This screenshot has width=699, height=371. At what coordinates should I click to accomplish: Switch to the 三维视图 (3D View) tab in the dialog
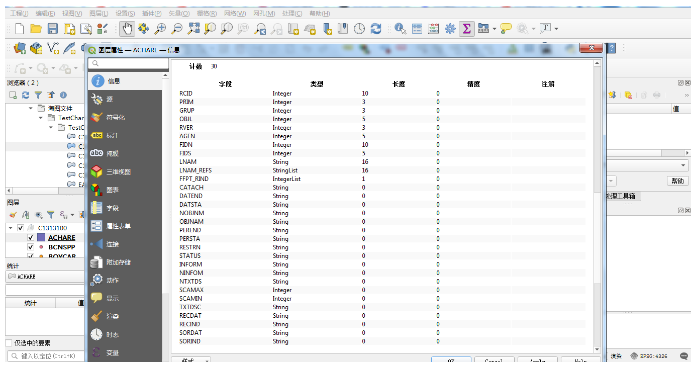pos(125,172)
